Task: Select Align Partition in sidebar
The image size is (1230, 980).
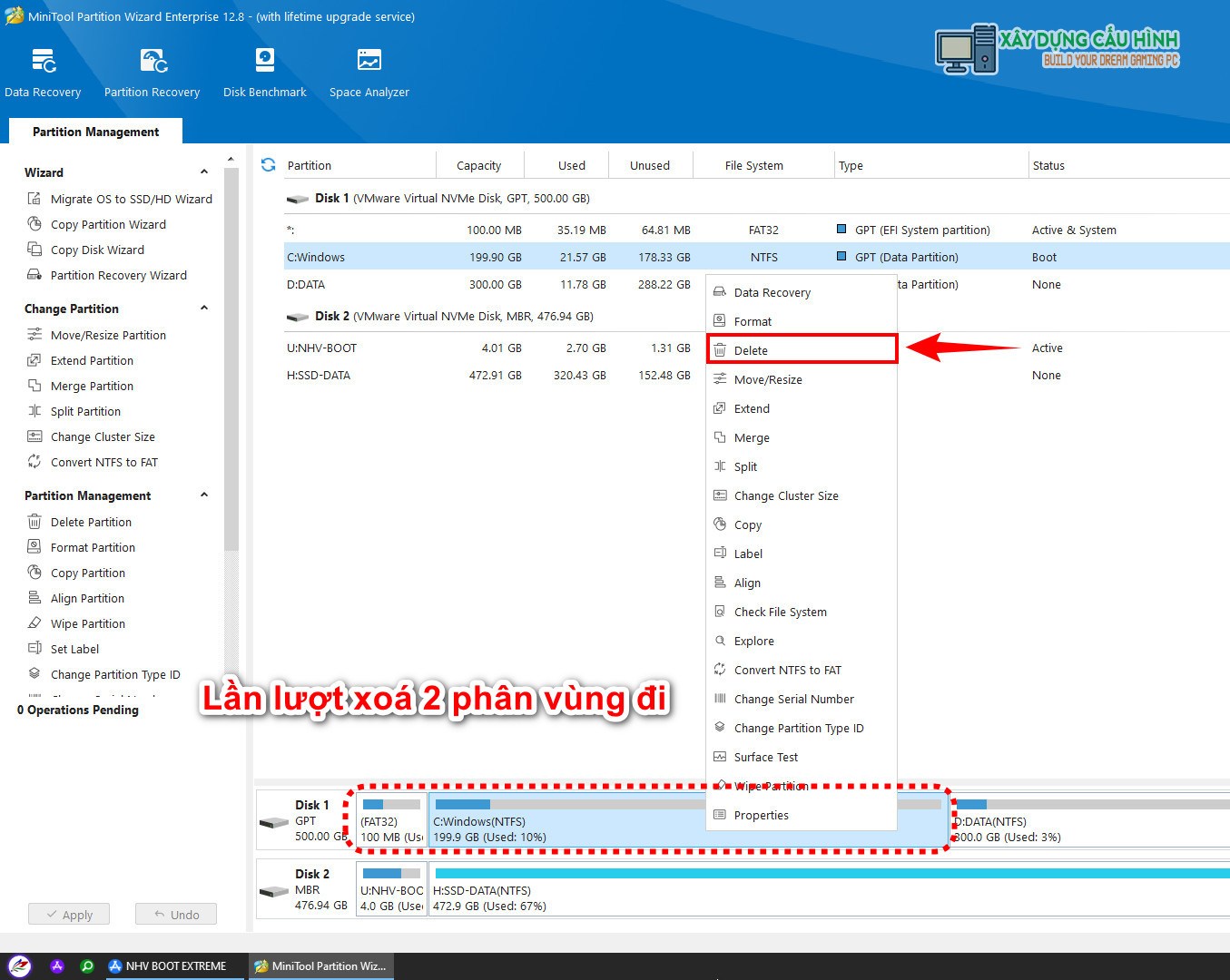Action: [x=75, y=598]
